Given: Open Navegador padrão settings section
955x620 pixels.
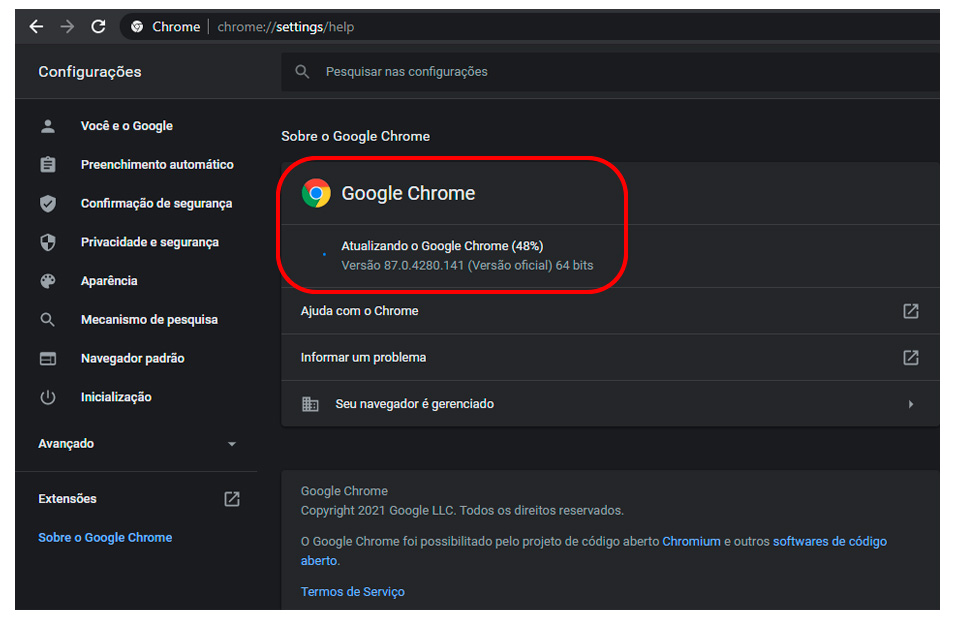Looking at the screenshot, I should pyautogui.click(x=132, y=358).
